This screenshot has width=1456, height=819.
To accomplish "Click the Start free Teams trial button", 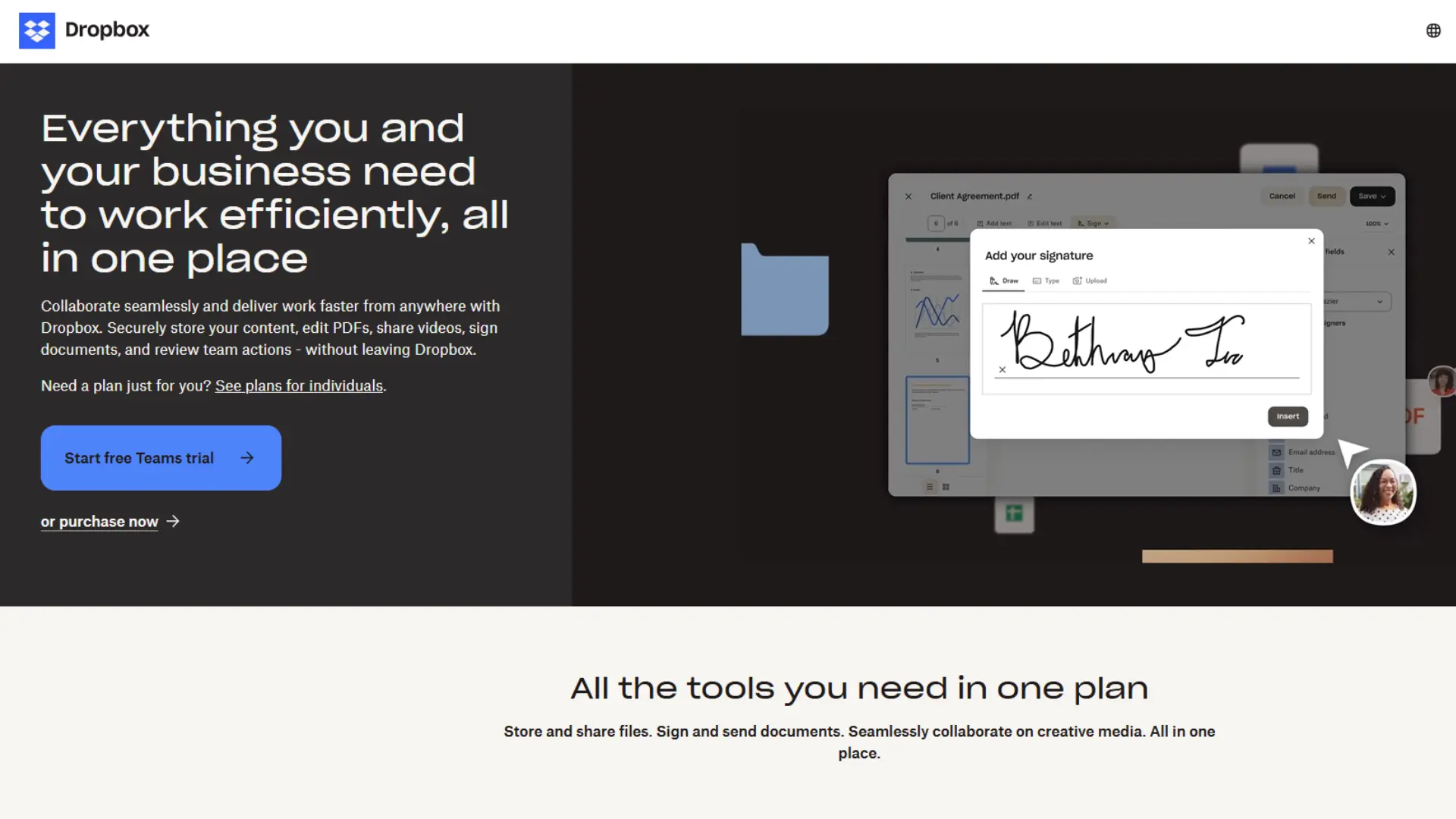I will [x=161, y=457].
